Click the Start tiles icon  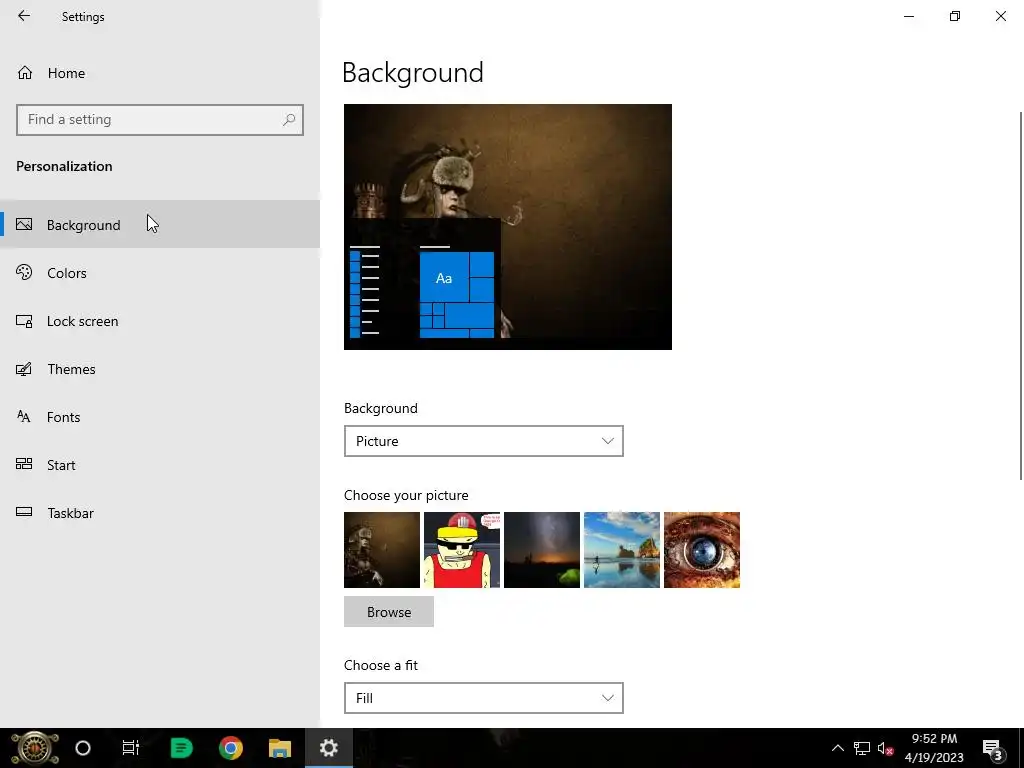24,464
